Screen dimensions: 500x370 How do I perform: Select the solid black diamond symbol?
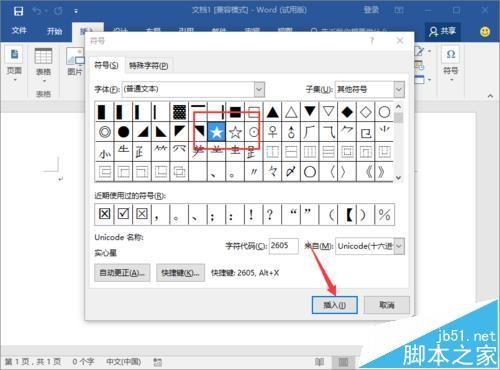pyautogui.click(x=347, y=112)
